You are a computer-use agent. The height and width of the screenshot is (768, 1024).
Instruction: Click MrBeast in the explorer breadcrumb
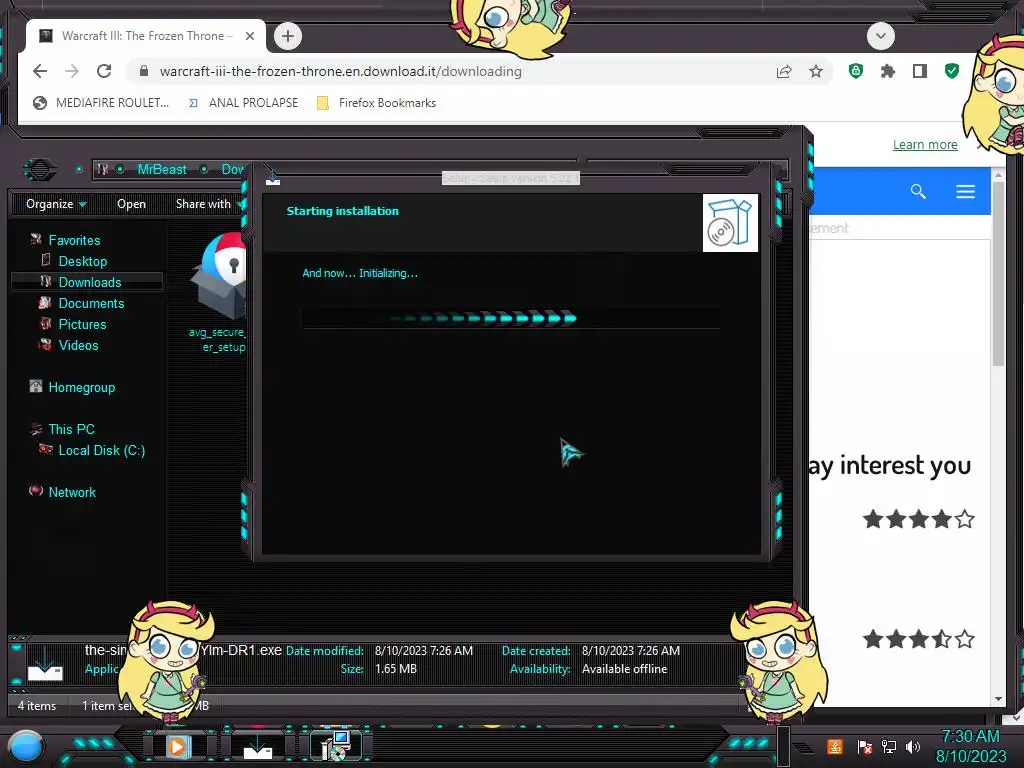(x=161, y=169)
